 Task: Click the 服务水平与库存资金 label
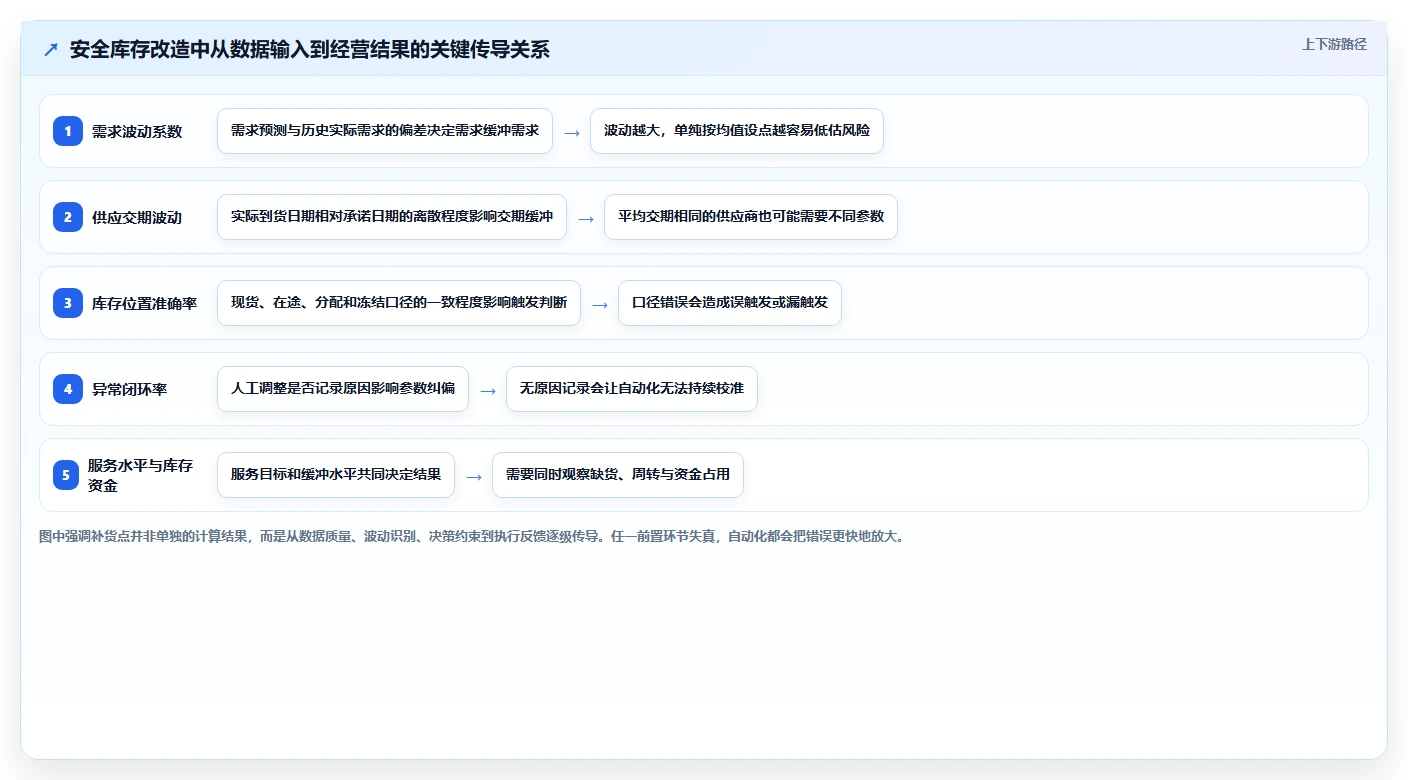(x=140, y=475)
